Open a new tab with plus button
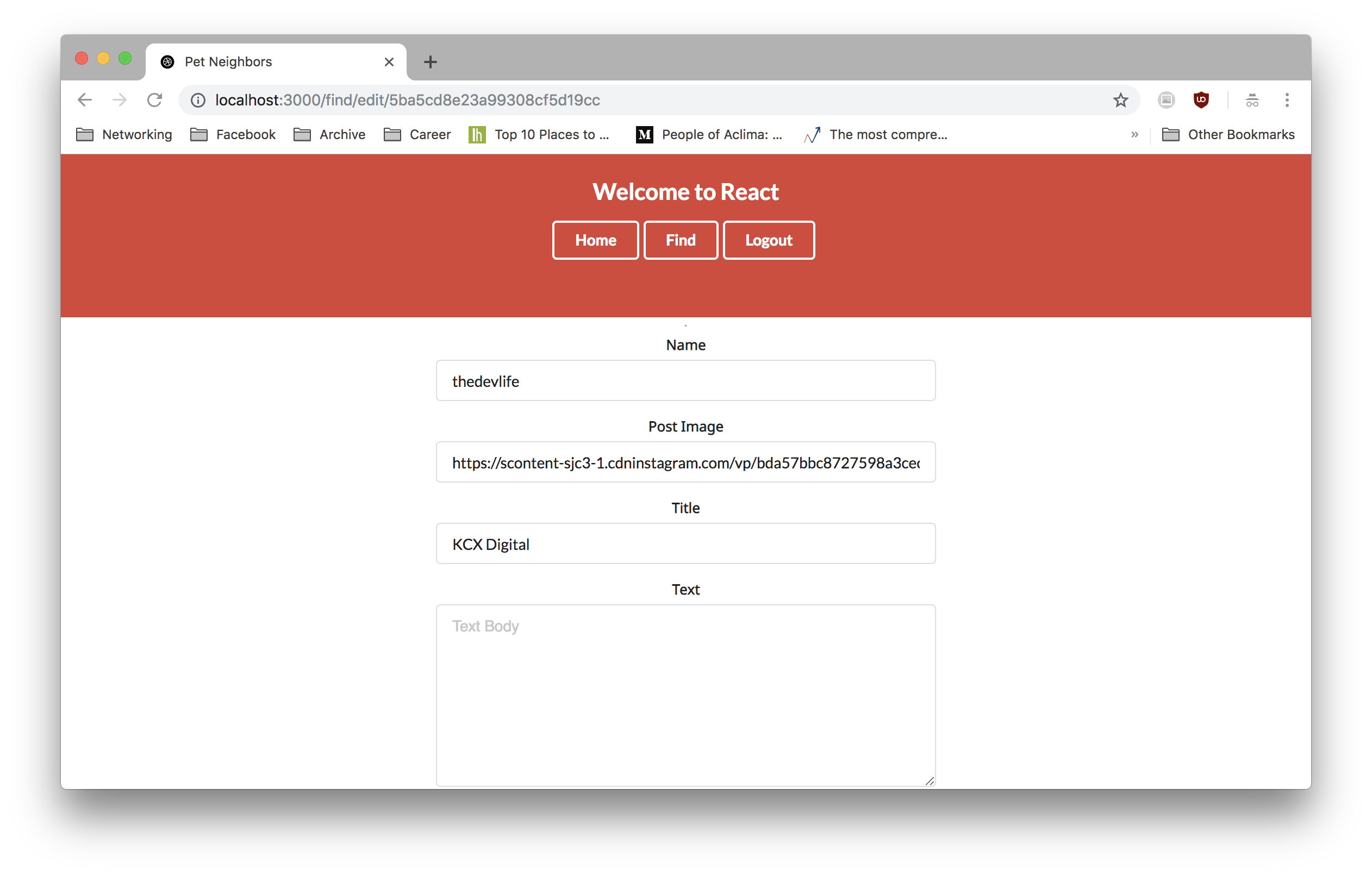The image size is (1372, 876). 430,61
